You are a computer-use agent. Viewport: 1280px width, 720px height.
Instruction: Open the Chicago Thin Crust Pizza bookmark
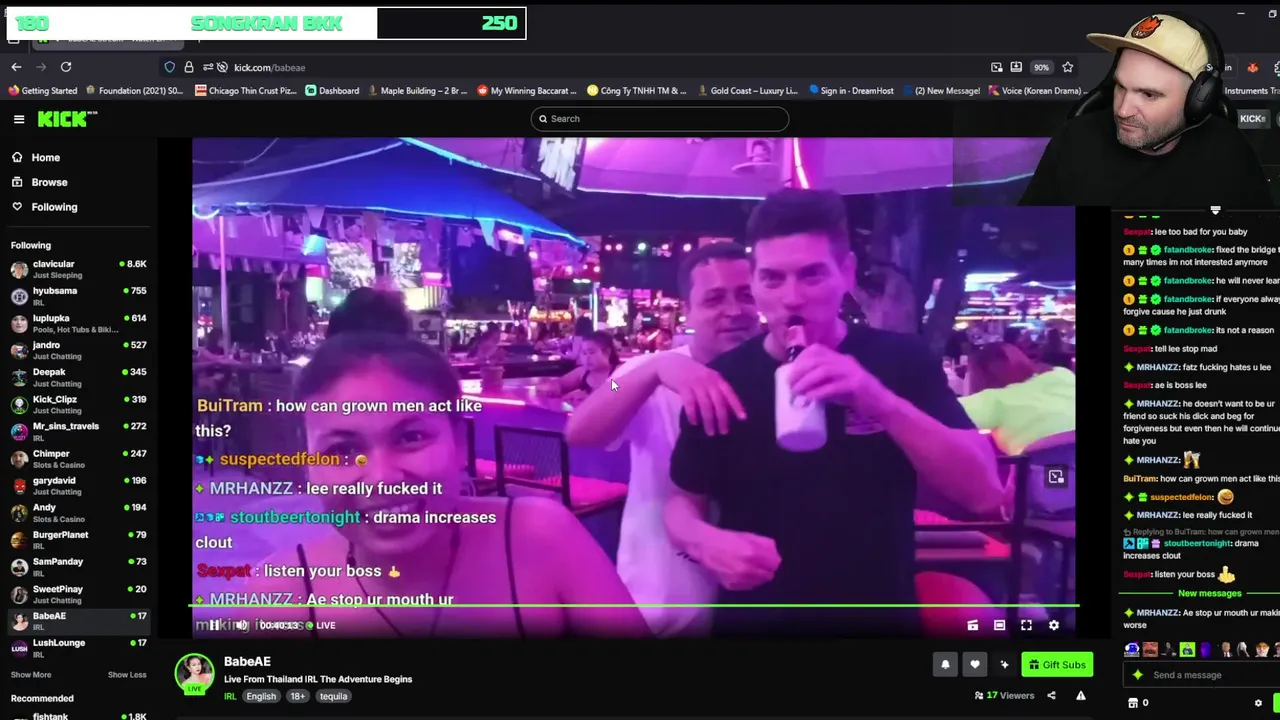(x=245, y=91)
